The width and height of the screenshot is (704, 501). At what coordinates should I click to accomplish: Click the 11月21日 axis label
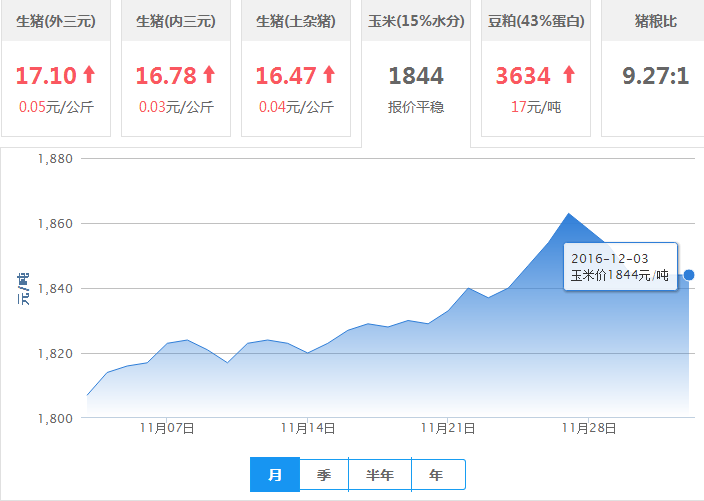coord(448,428)
